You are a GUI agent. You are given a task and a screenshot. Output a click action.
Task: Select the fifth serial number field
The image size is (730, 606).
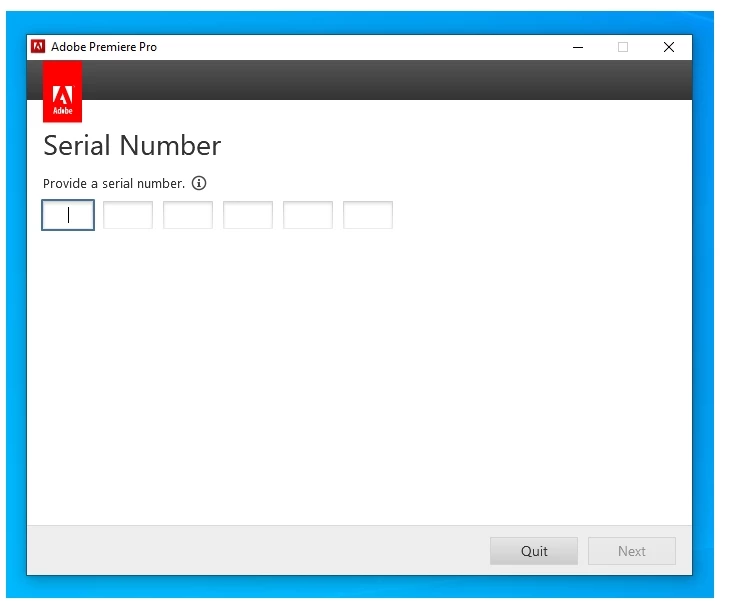point(308,215)
